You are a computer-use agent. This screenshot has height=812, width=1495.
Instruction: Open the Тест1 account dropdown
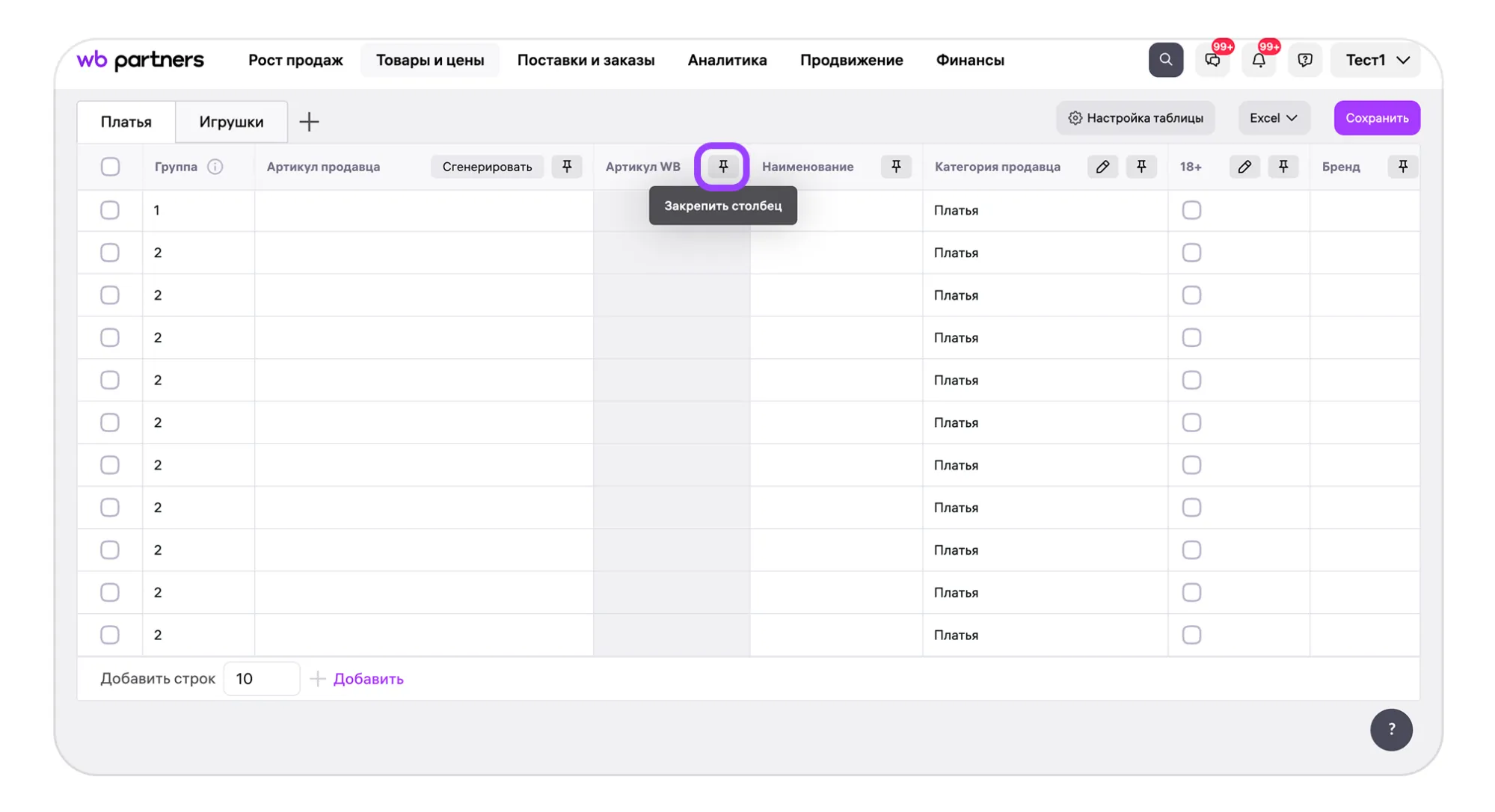point(1376,60)
